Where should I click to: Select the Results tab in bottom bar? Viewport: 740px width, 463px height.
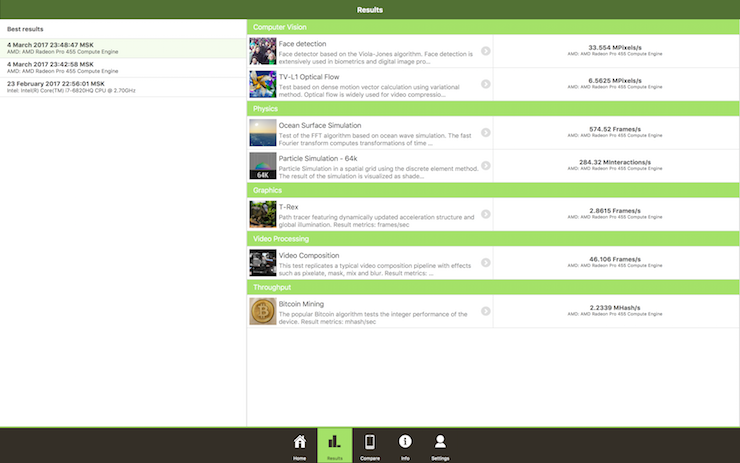[335, 446]
